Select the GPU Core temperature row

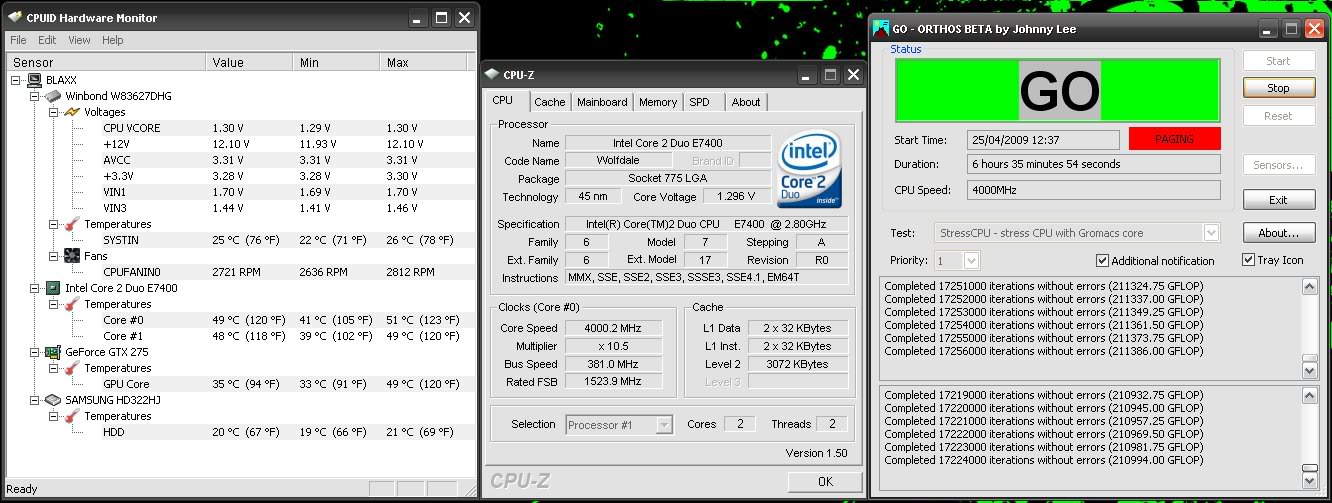click(238, 384)
